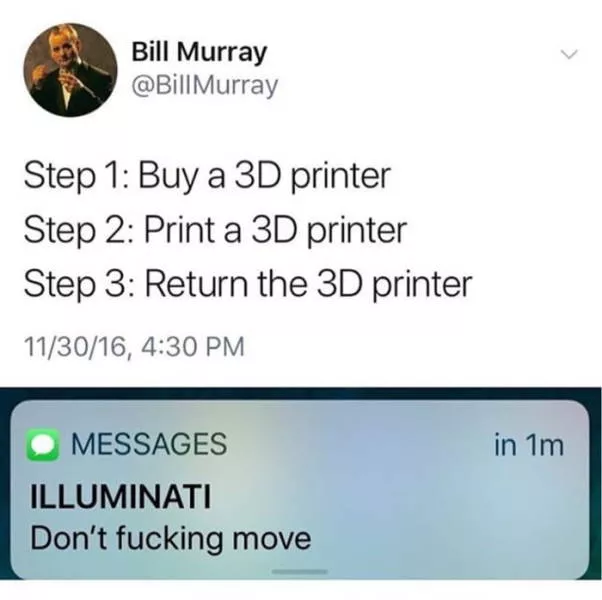Tap the 'in 1m' notification time label
Image resolution: width=602 pixels, height=600 pixels.
coord(529,445)
